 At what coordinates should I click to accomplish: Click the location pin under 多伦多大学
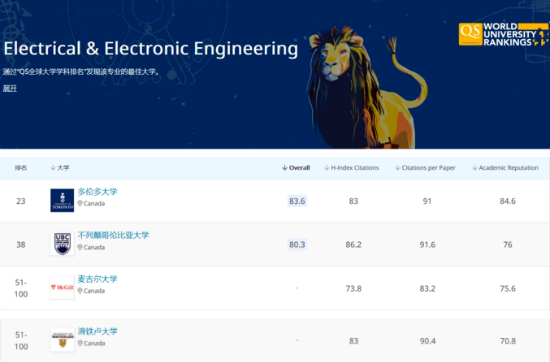tap(80, 203)
